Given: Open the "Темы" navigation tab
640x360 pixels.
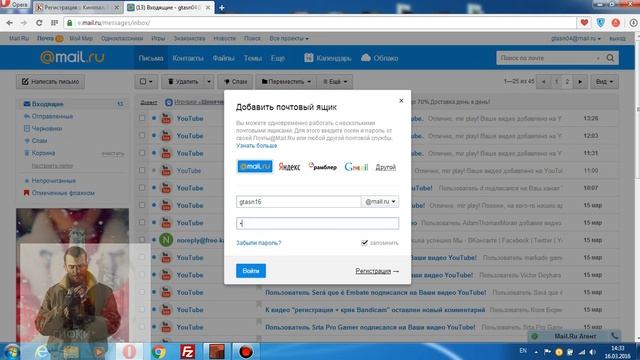Looking at the screenshot, I should [253, 58].
